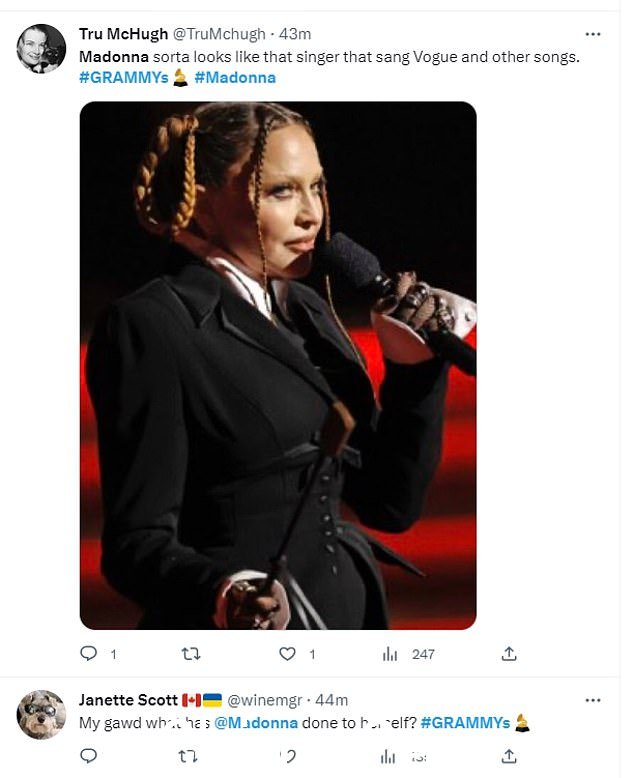Enlarge the photo of singer with microphone
Screen dimensions: 634x778
click(278, 365)
